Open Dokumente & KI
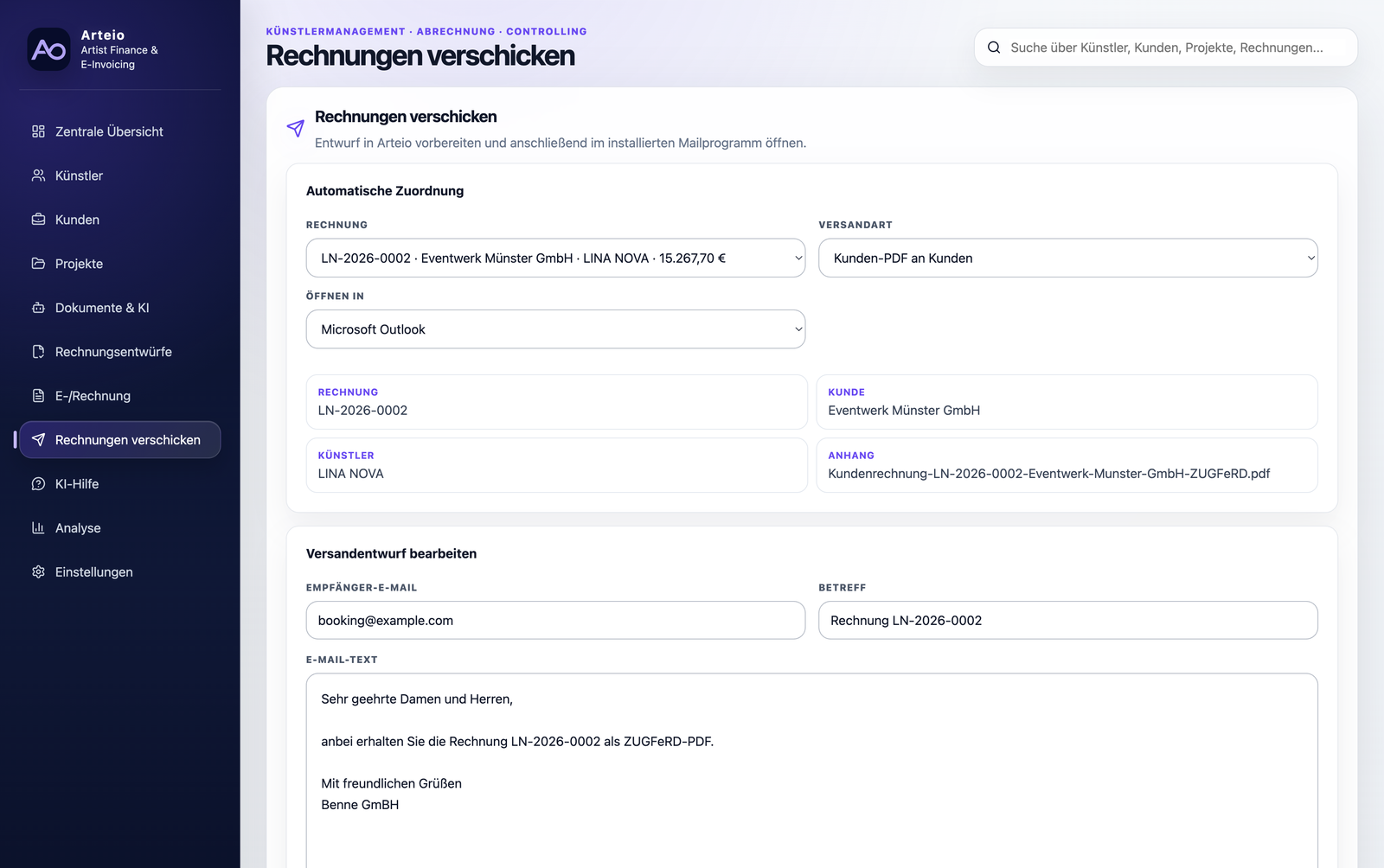The height and width of the screenshot is (868, 1384). [x=120, y=308]
